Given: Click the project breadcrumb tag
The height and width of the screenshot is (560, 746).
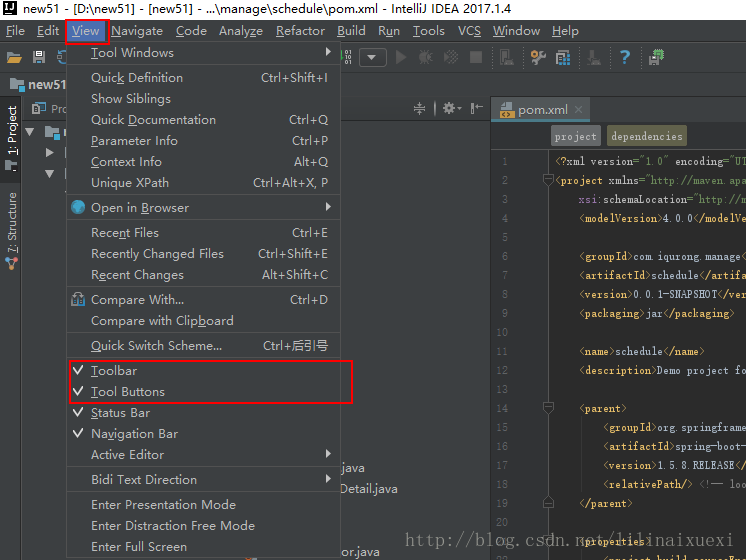Looking at the screenshot, I should pyautogui.click(x=575, y=136).
